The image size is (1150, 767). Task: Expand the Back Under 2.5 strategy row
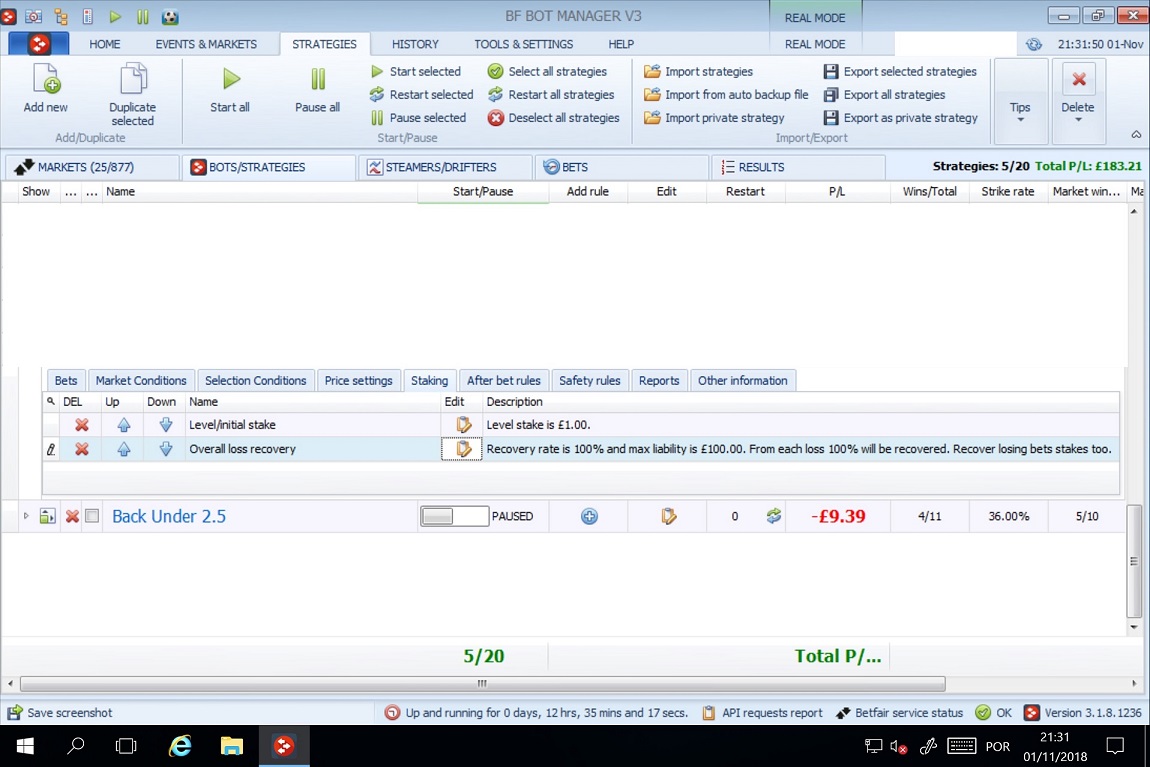(26, 516)
